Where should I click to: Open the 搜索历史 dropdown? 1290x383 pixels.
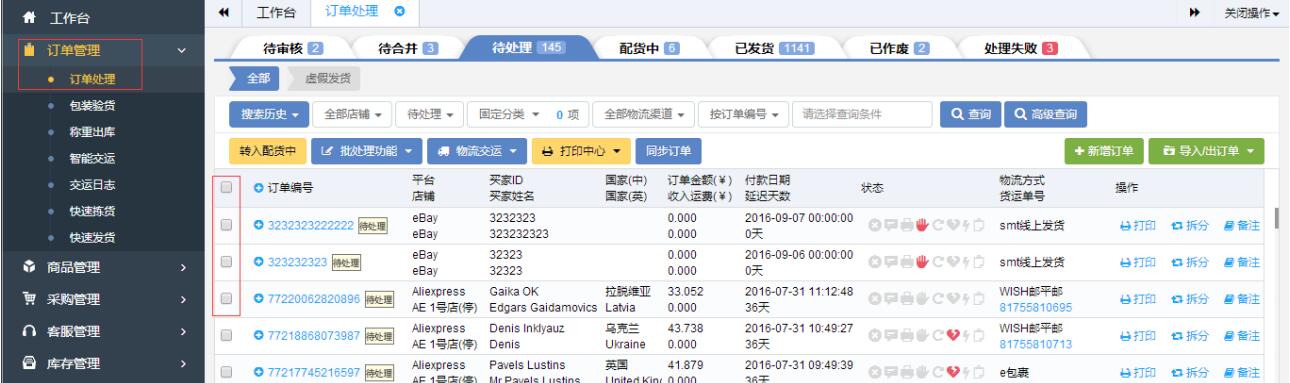[269, 114]
